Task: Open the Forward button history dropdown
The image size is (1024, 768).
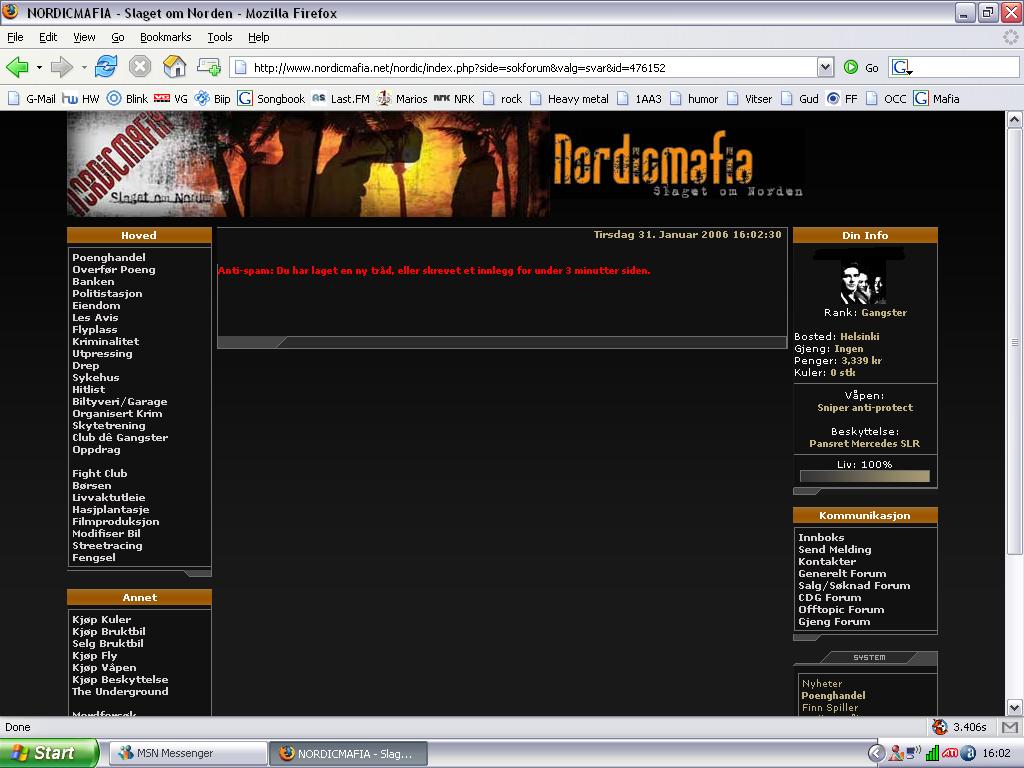Action: 84,67
